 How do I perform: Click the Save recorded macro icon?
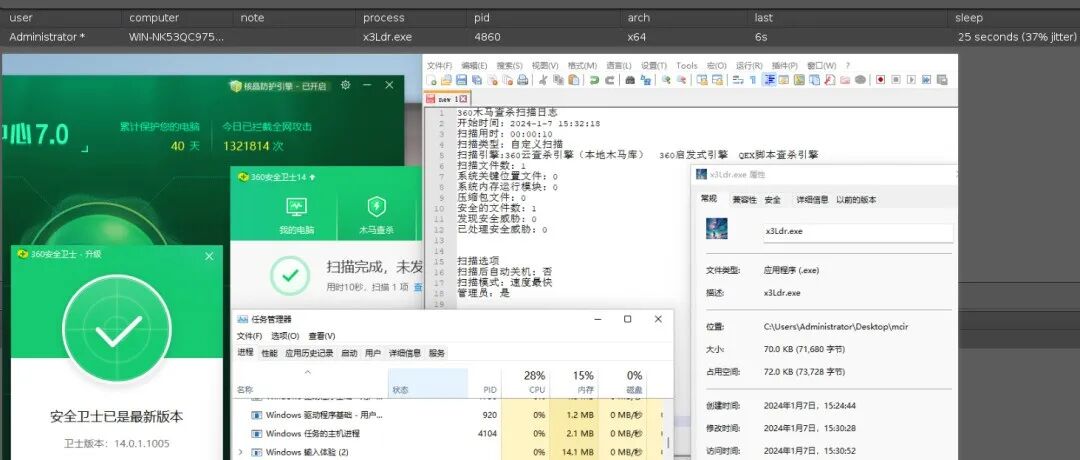[942, 80]
